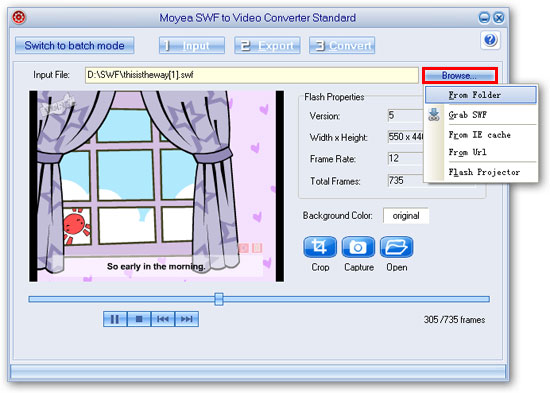This screenshot has width=550, height=393.
Task: Minimize the converter window
Action: (484, 18)
